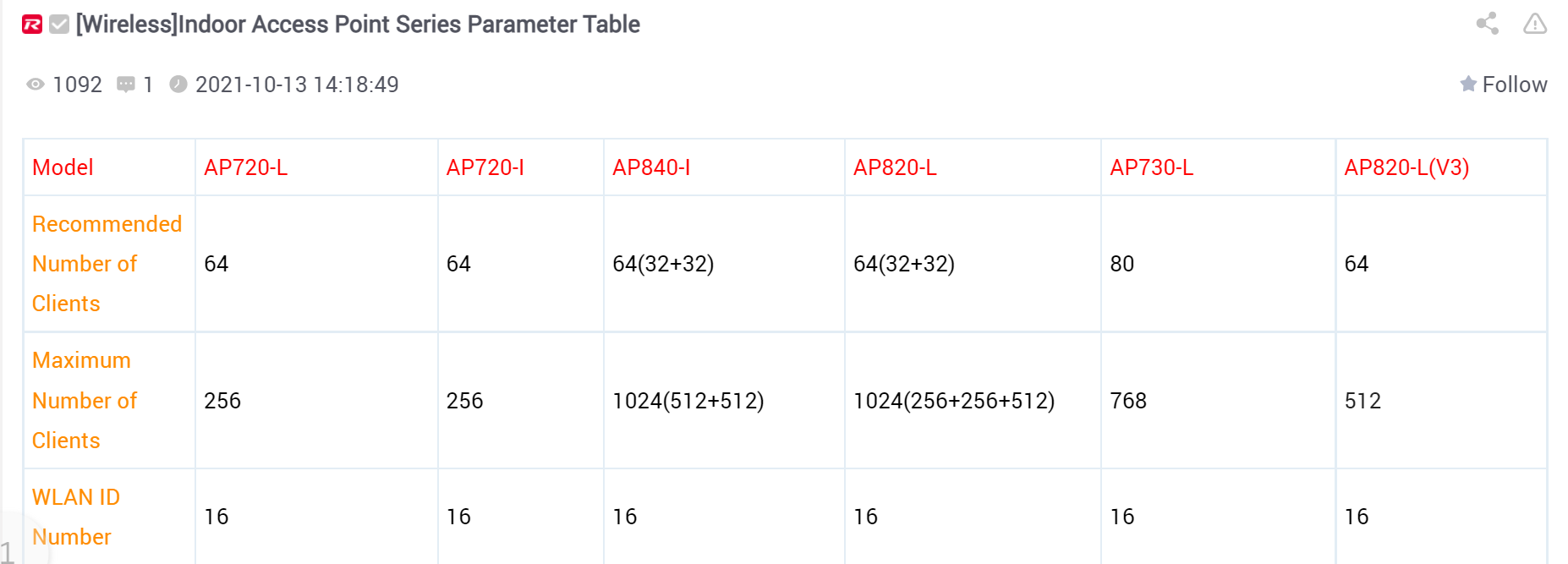
Task: Click the Follow star icon
Action: [1468, 85]
